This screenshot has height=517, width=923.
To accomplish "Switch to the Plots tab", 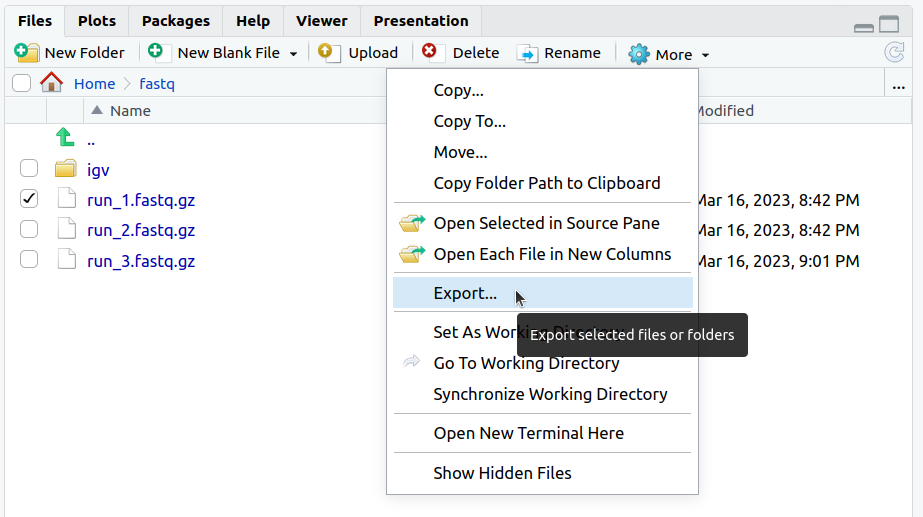I will click(97, 21).
